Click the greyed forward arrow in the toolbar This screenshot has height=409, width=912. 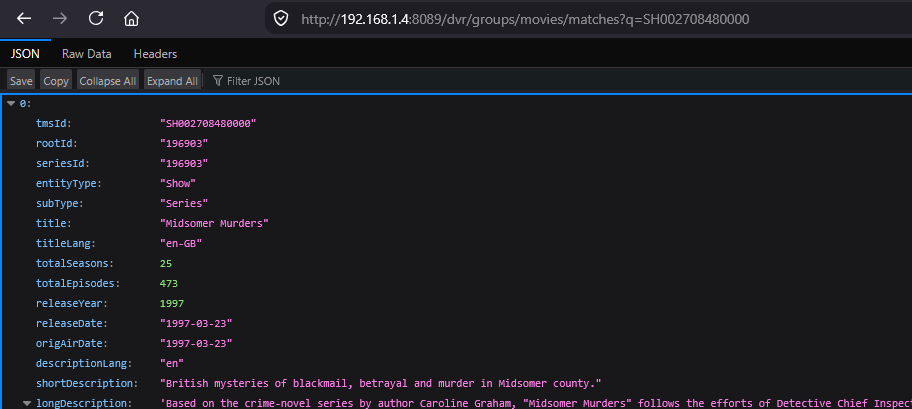59,19
